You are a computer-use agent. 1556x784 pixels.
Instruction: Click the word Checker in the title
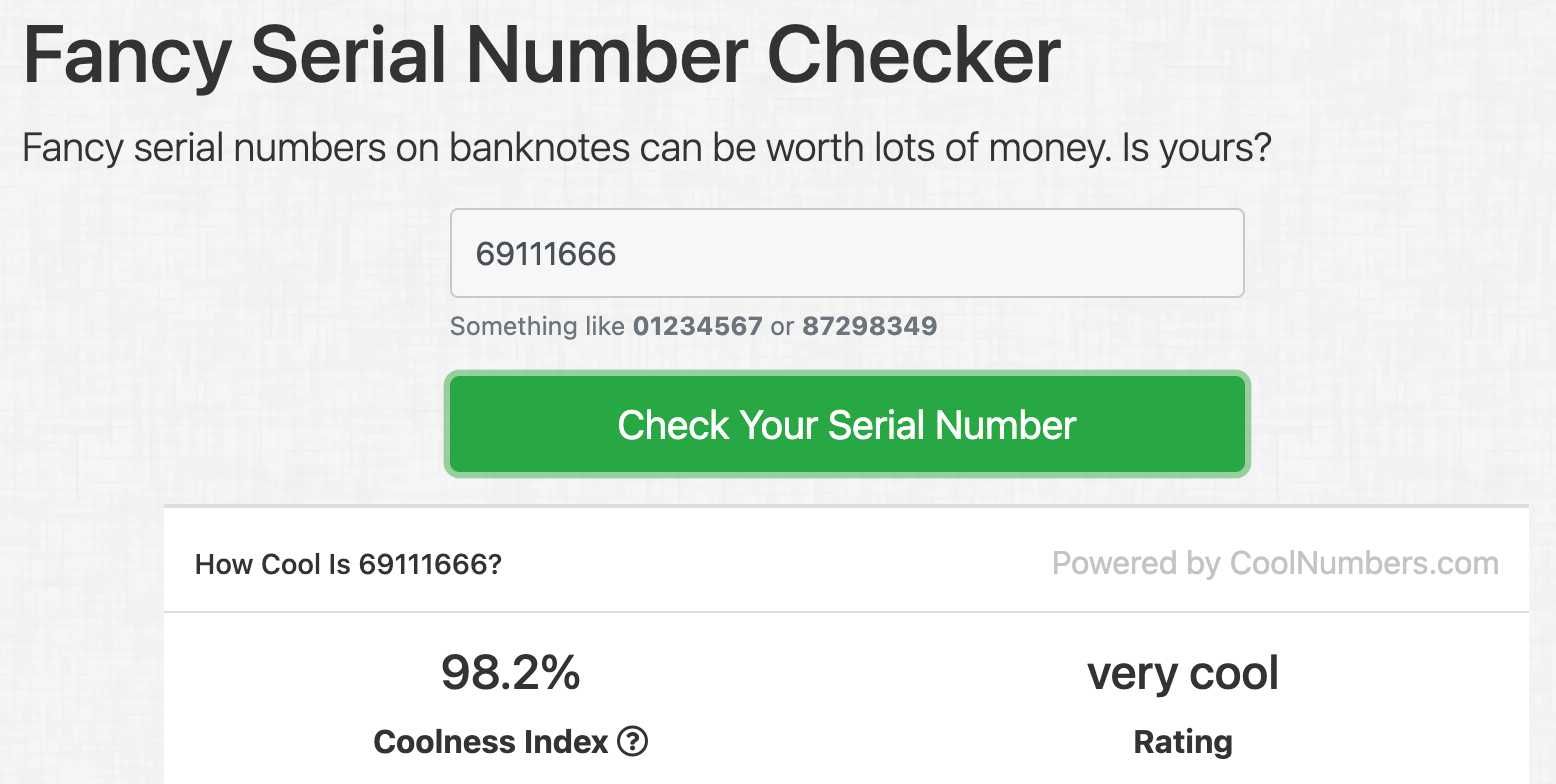(x=913, y=55)
